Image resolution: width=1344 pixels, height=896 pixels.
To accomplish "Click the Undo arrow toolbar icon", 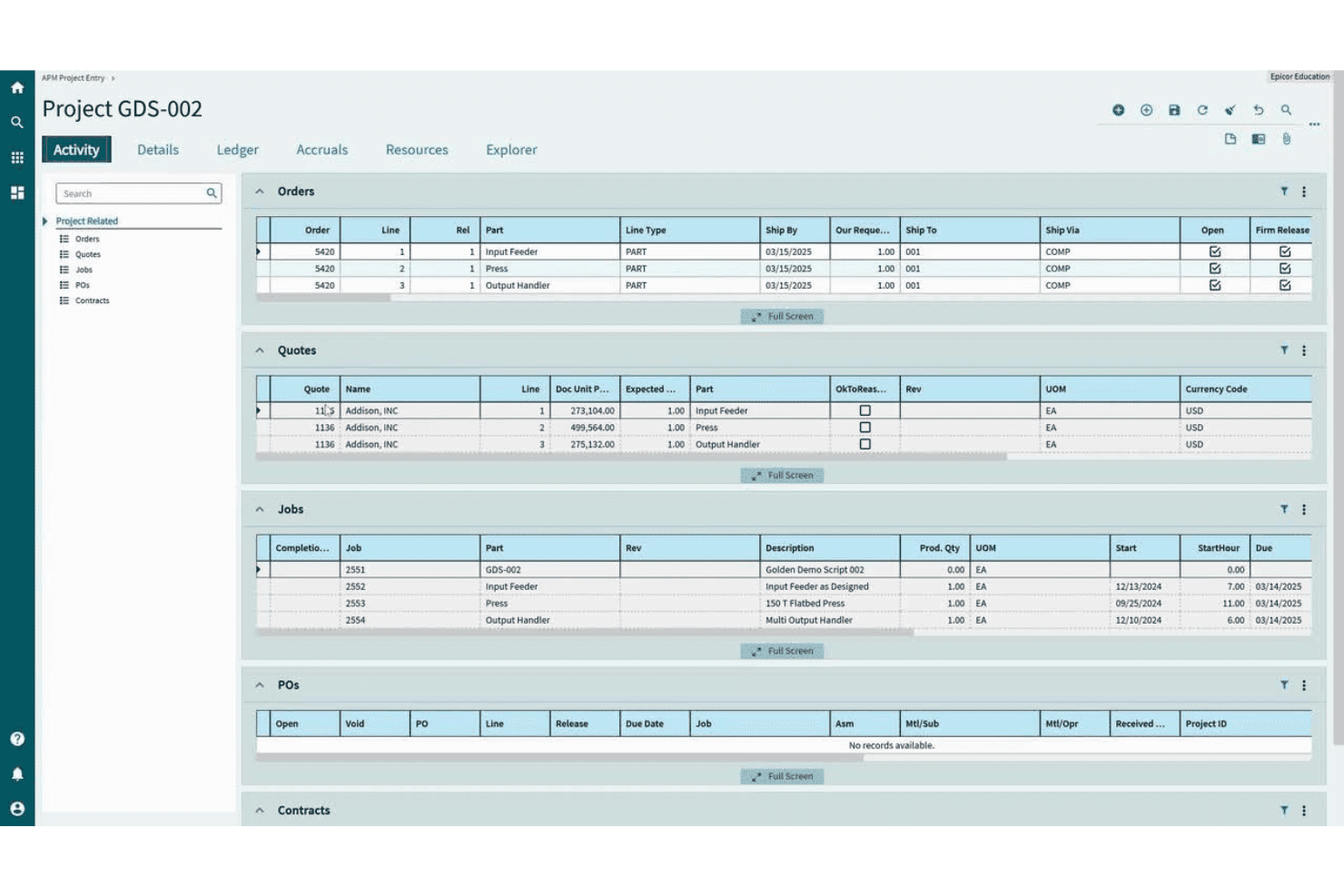I will [1259, 110].
